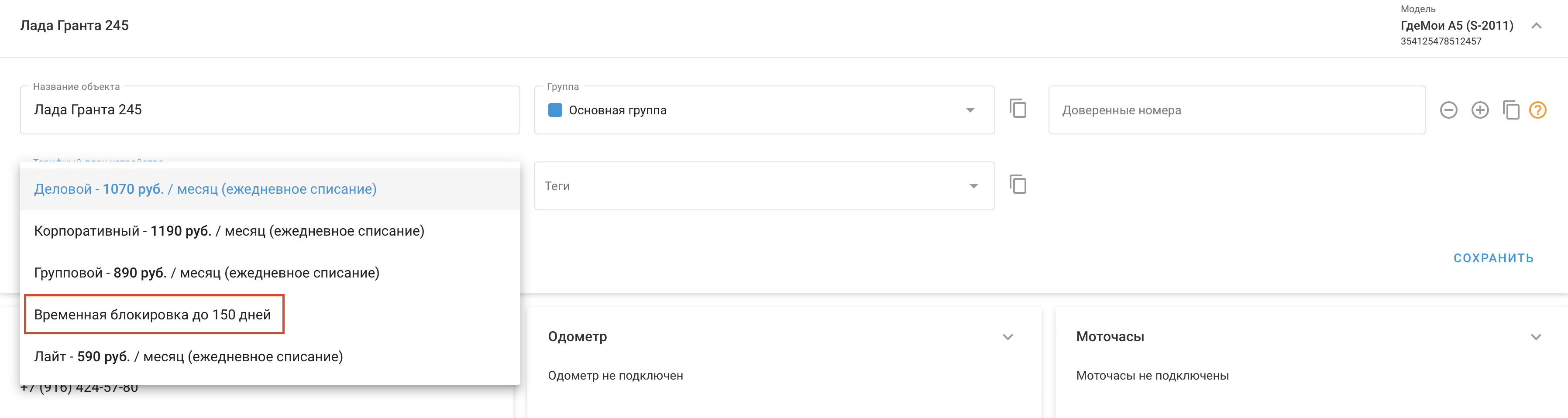
Task: Select Временная блокировка до 150 дней
Action: (x=153, y=315)
